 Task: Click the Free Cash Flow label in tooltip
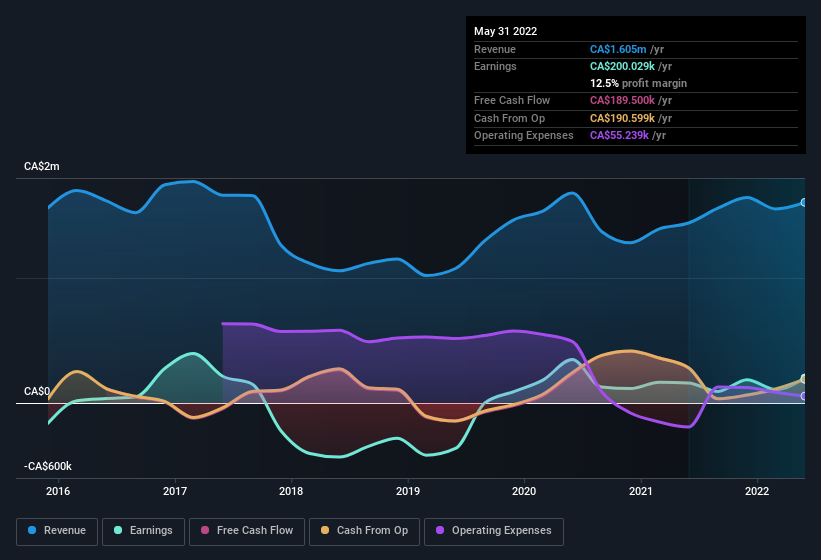512,100
